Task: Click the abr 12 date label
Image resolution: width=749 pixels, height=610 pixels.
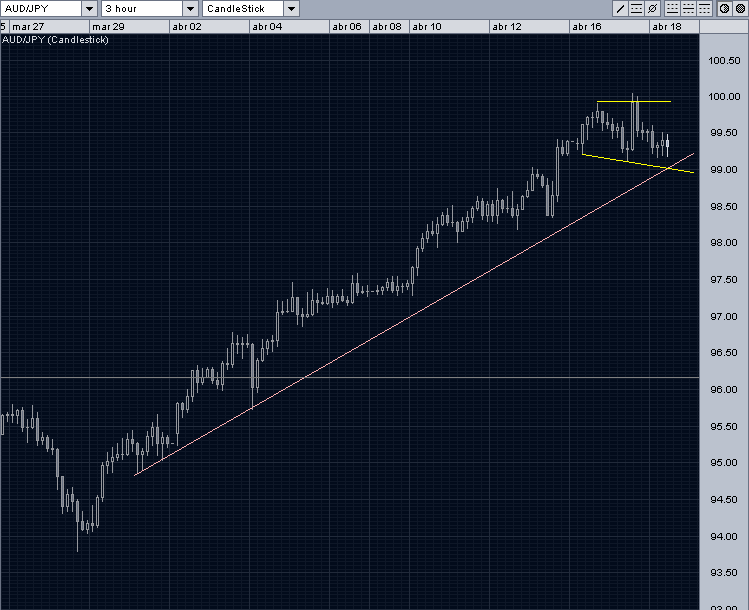Action: click(x=507, y=27)
